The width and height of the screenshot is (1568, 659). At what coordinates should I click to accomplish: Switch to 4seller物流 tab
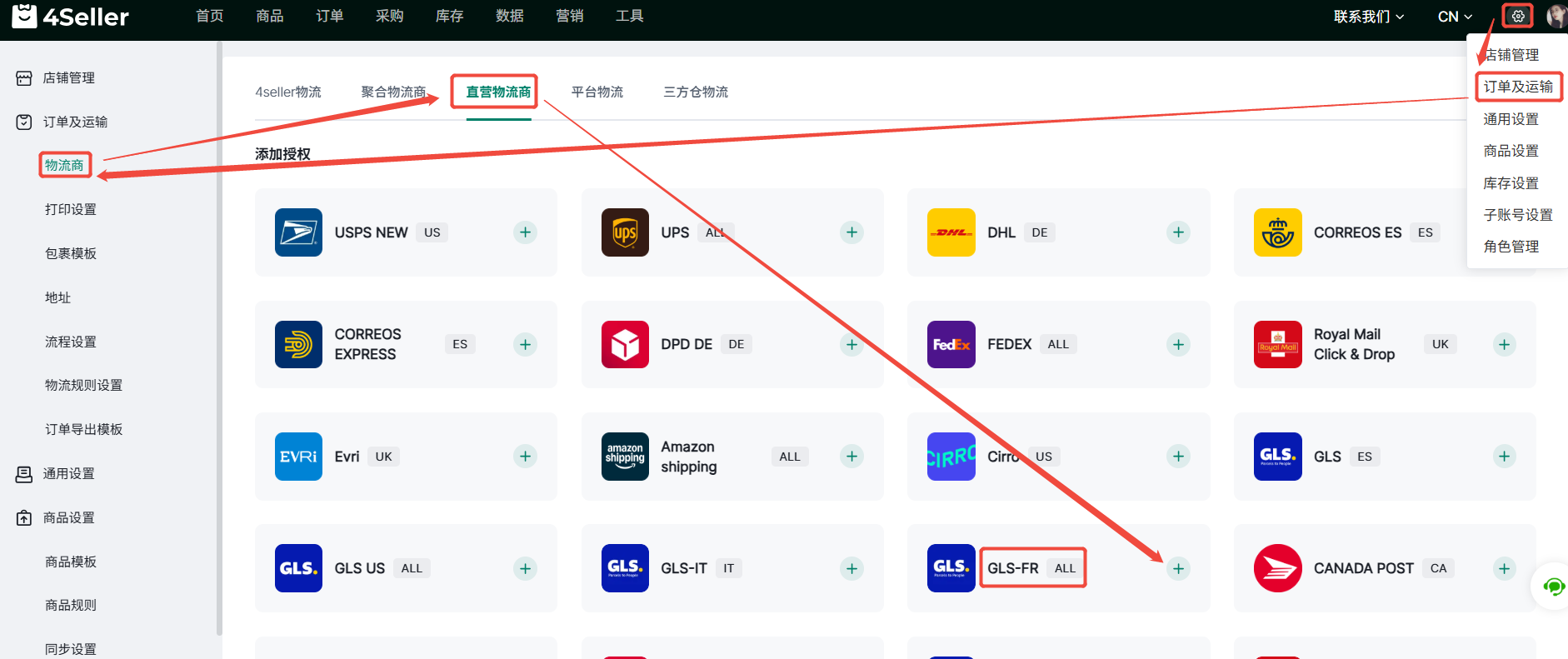[288, 92]
